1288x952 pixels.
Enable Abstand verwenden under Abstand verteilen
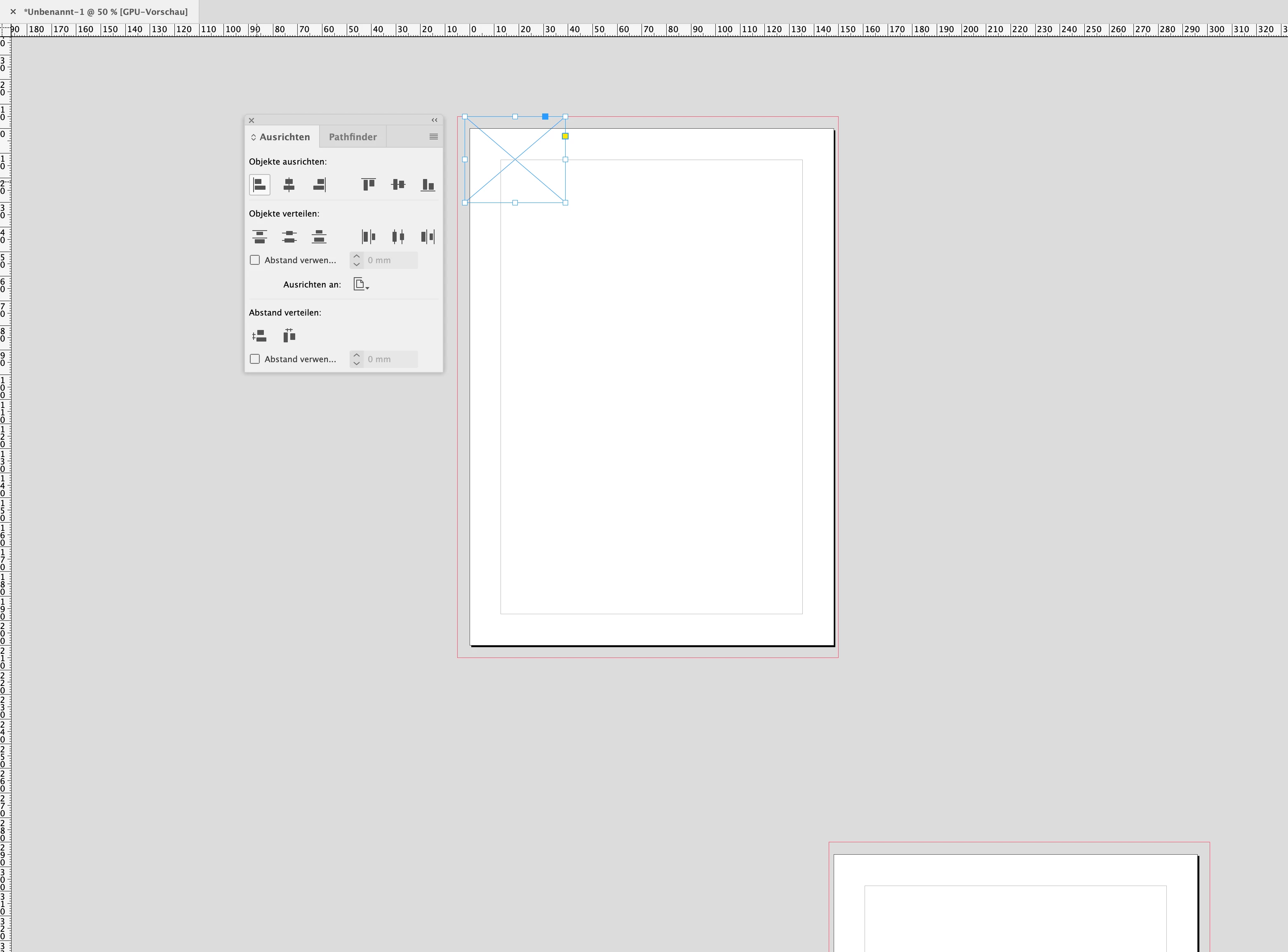coord(255,359)
